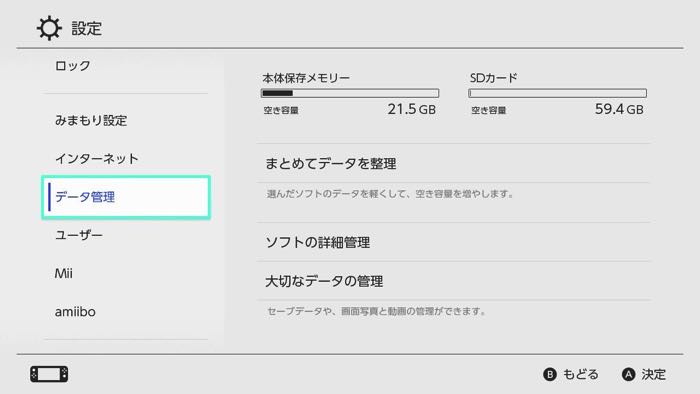700x394 pixels.
Task: Open 大切なデータの管理 option
Action: tap(453, 281)
